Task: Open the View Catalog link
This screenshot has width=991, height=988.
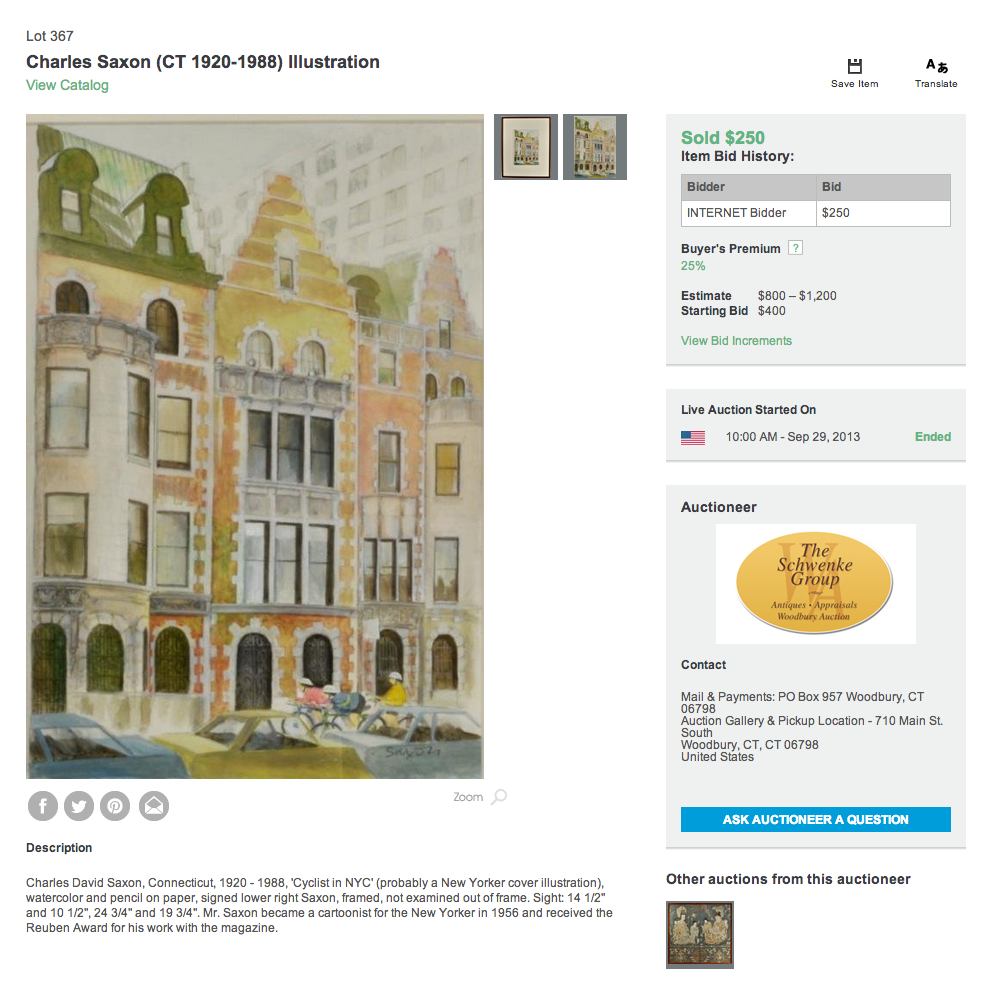Action: tap(67, 85)
